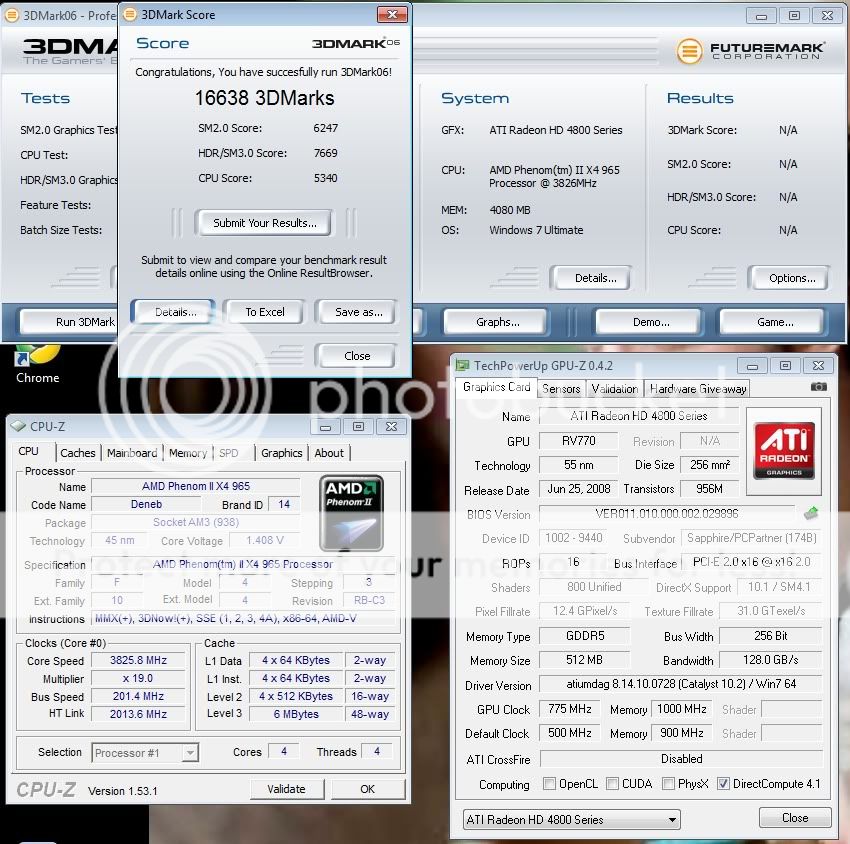
Task: Click the Bus Speed value 201.4 MHz
Action: [x=138, y=696]
